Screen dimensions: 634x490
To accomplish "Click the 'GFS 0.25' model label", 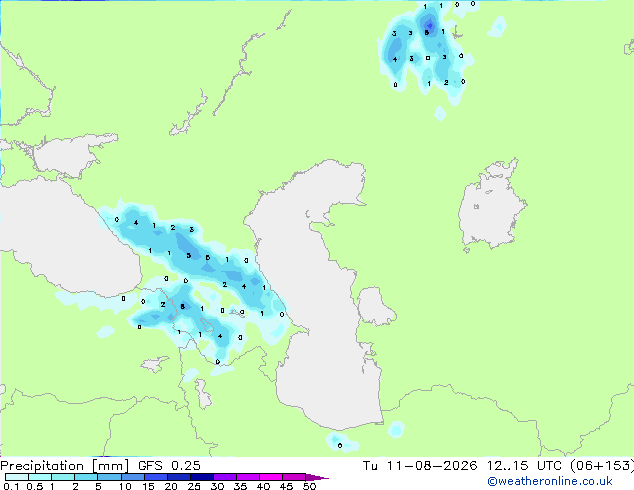I will click(x=169, y=465).
